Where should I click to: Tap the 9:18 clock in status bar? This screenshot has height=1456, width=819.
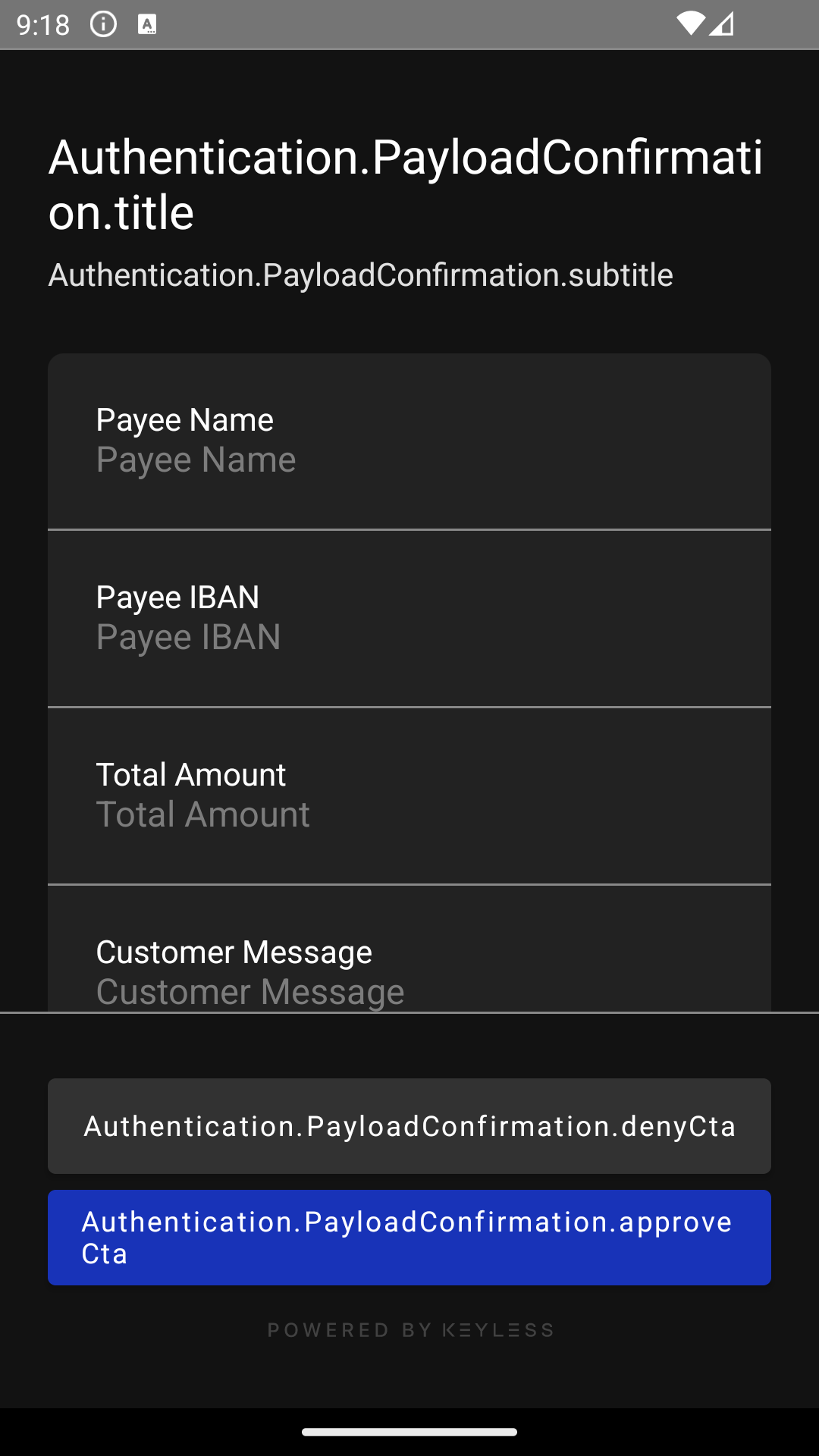(43, 25)
